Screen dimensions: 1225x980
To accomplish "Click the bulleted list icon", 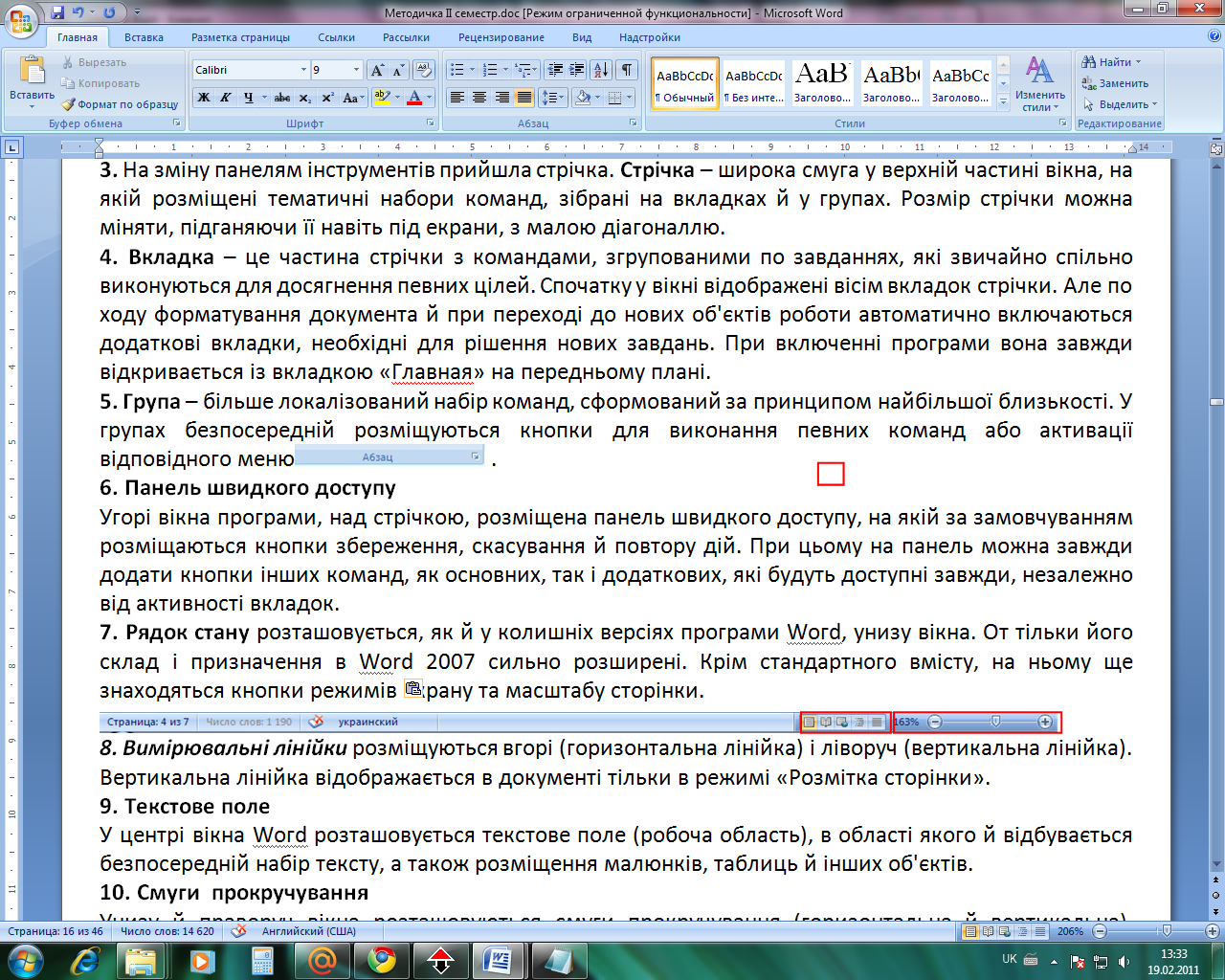I will click(457, 70).
